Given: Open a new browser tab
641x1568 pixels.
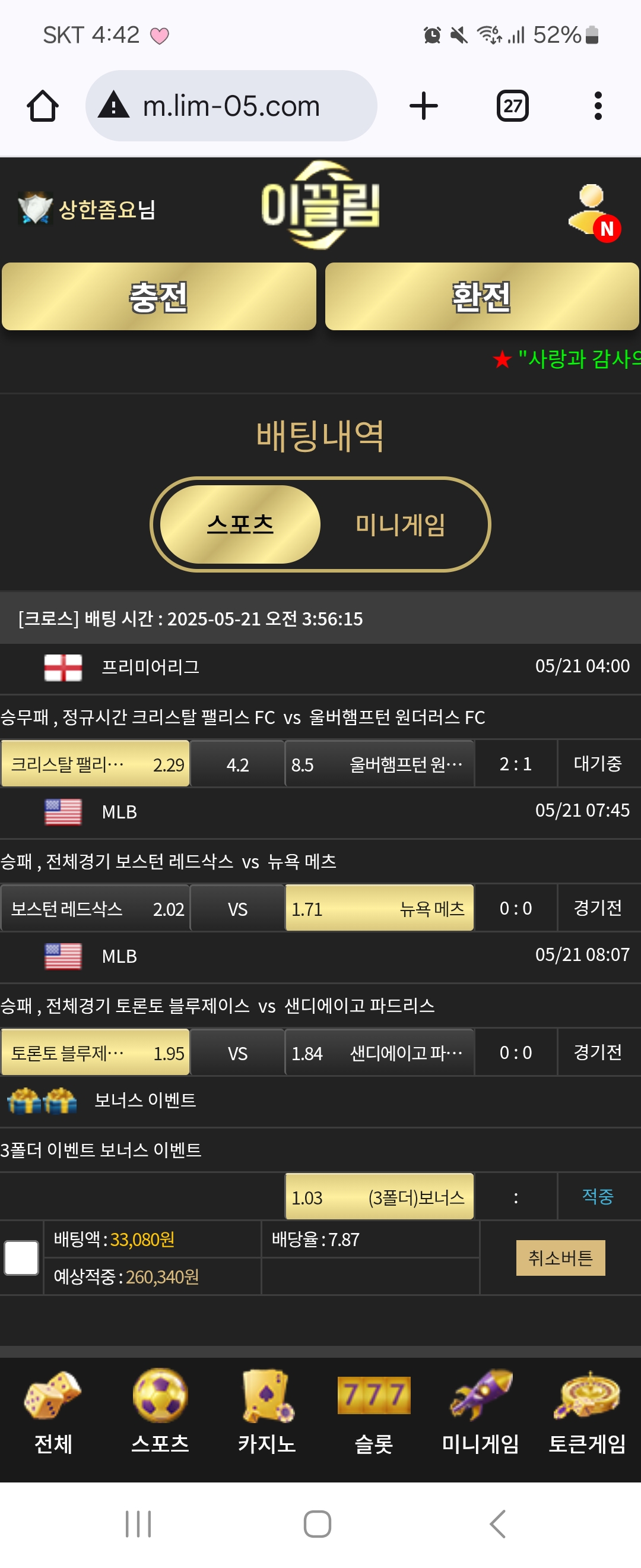Looking at the screenshot, I should [x=423, y=106].
